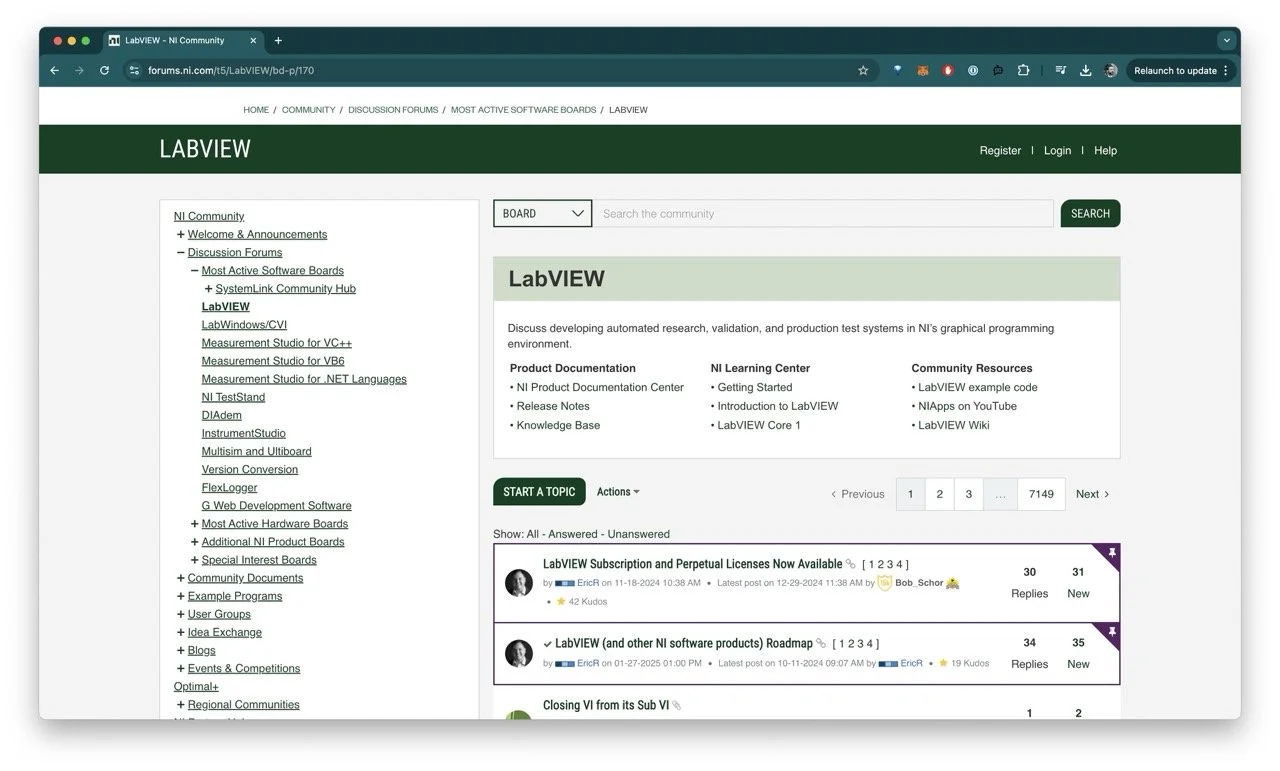
Task: Expand Welcome & Announcements tree node
Action: tap(181, 234)
